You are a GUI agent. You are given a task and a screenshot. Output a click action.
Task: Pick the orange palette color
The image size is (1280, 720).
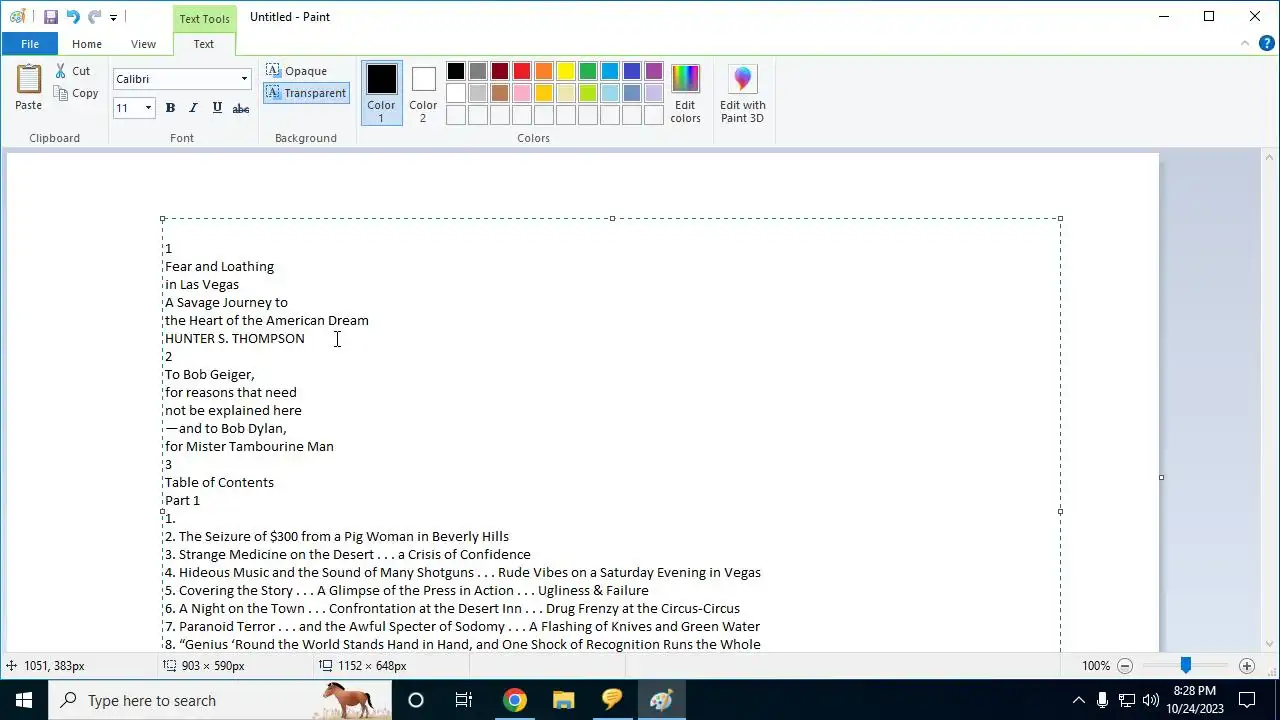(544, 71)
